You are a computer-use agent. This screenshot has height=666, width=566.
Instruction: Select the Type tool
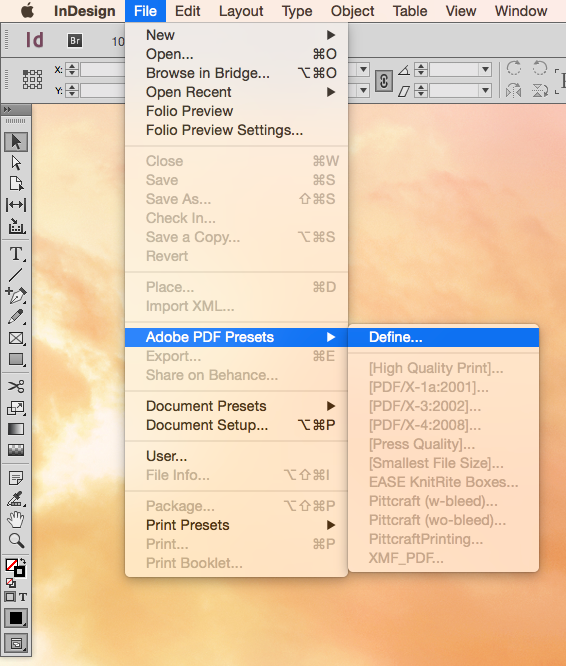click(16, 254)
